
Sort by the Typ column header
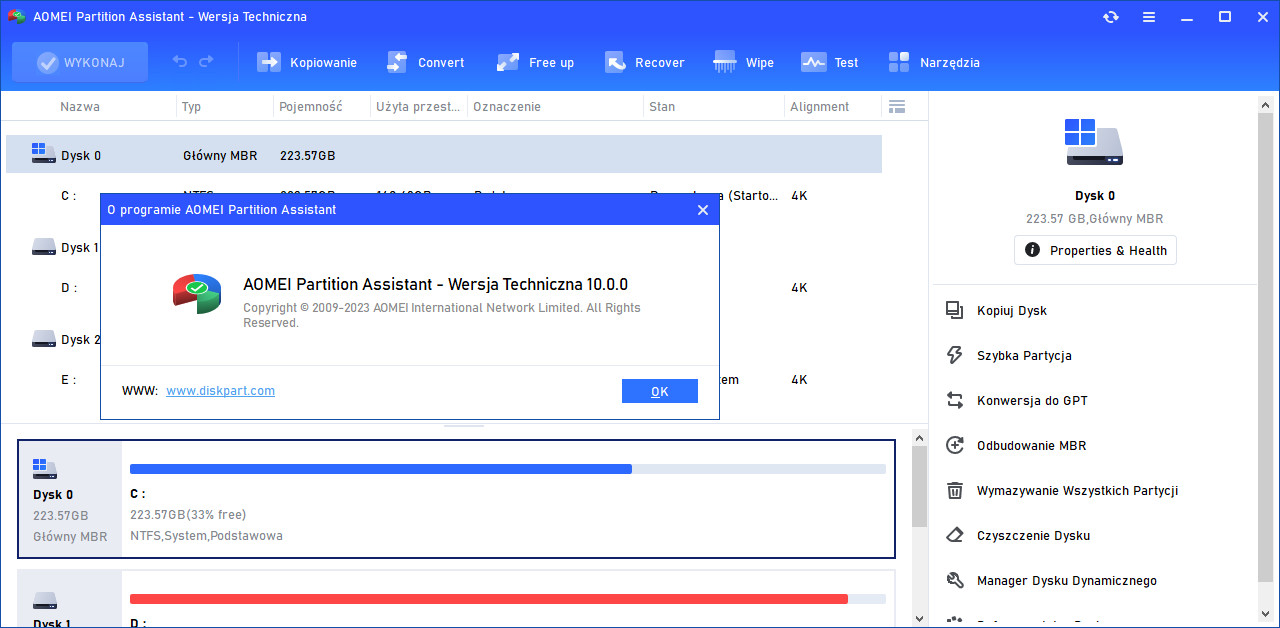(x=192, y=106)
